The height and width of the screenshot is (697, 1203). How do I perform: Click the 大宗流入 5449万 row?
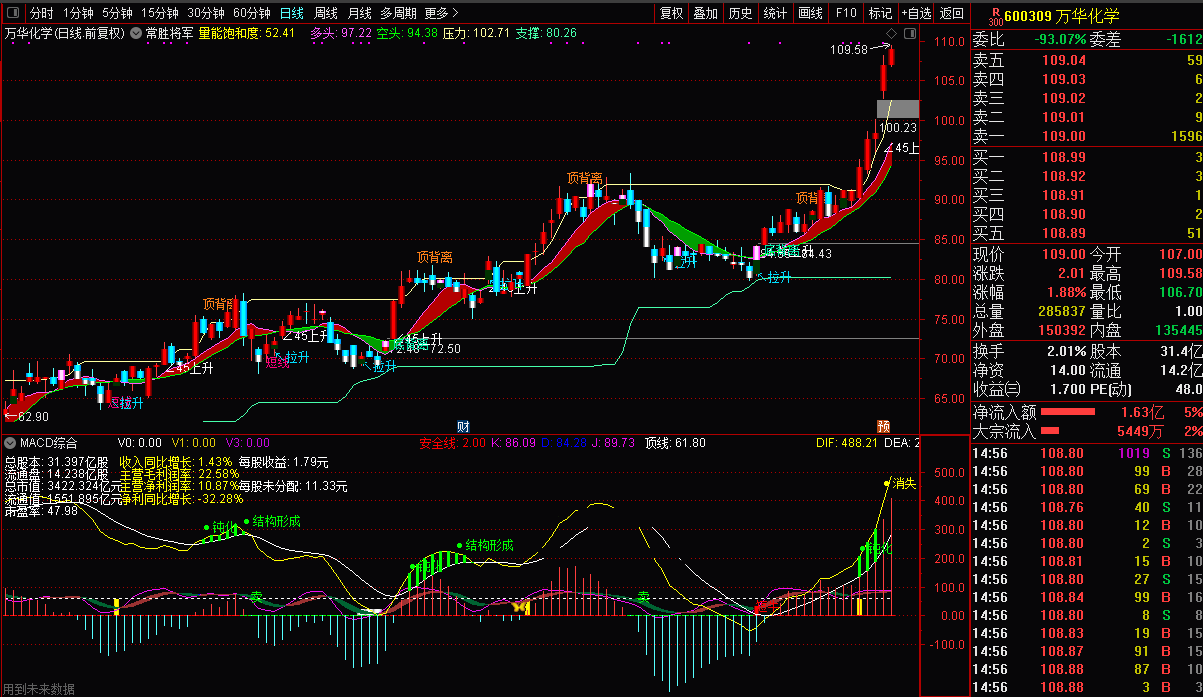(1087, 431)
